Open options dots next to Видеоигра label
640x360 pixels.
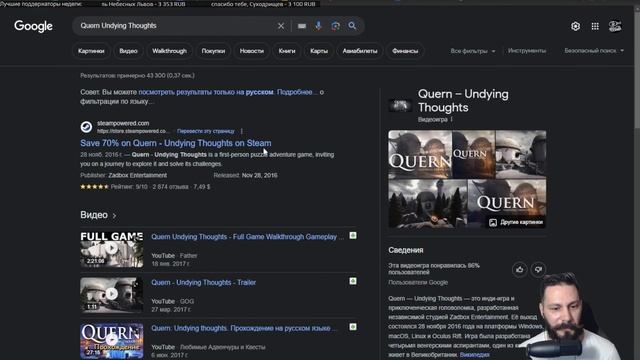451,120
